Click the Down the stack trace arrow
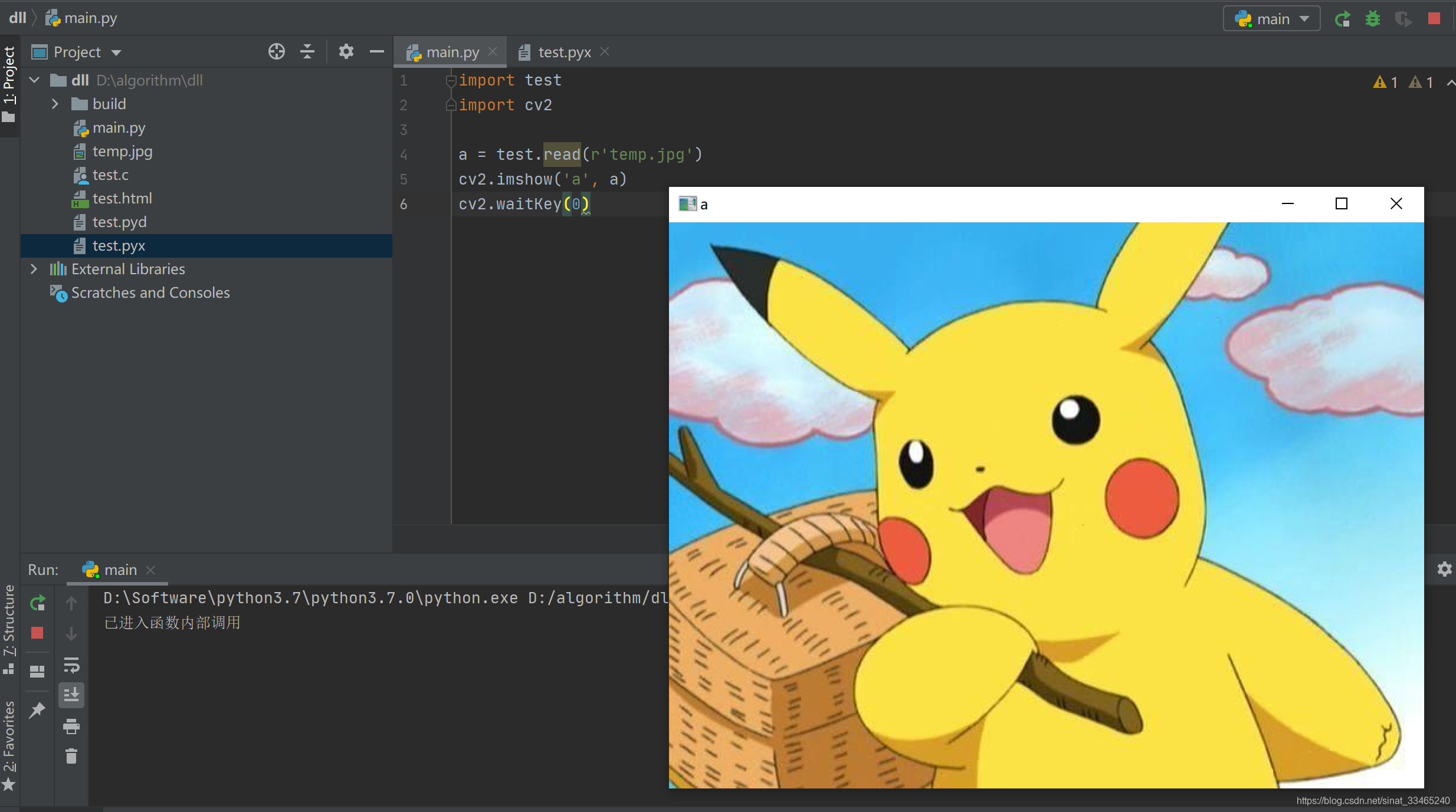 71,634
